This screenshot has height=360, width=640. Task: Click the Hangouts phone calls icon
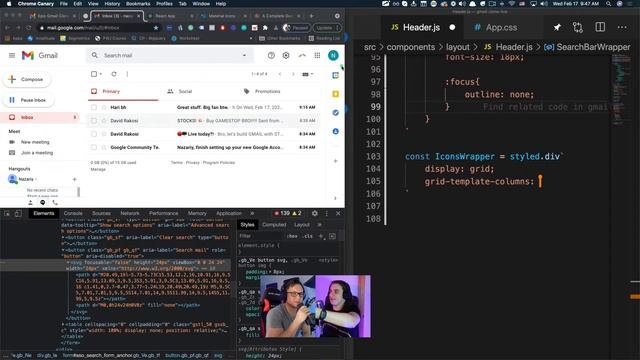point(55,202)
